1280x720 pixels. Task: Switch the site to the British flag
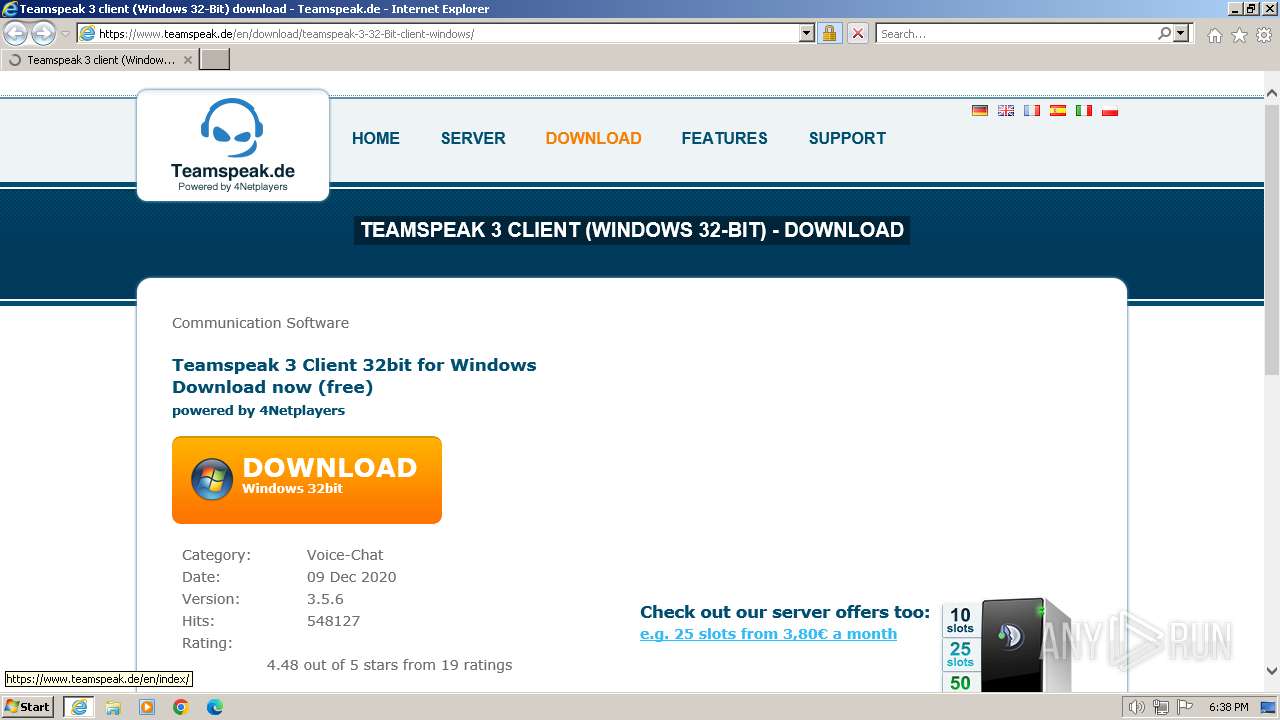pyautogui.click(x=1006, y=111)
